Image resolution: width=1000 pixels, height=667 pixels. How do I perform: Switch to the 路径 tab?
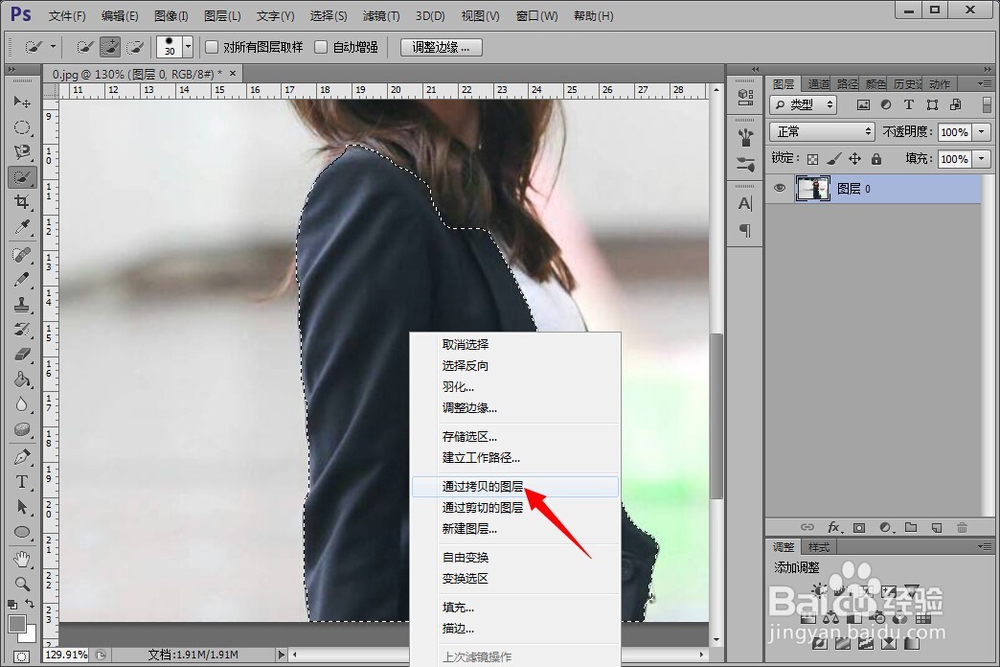click(848, 84)
